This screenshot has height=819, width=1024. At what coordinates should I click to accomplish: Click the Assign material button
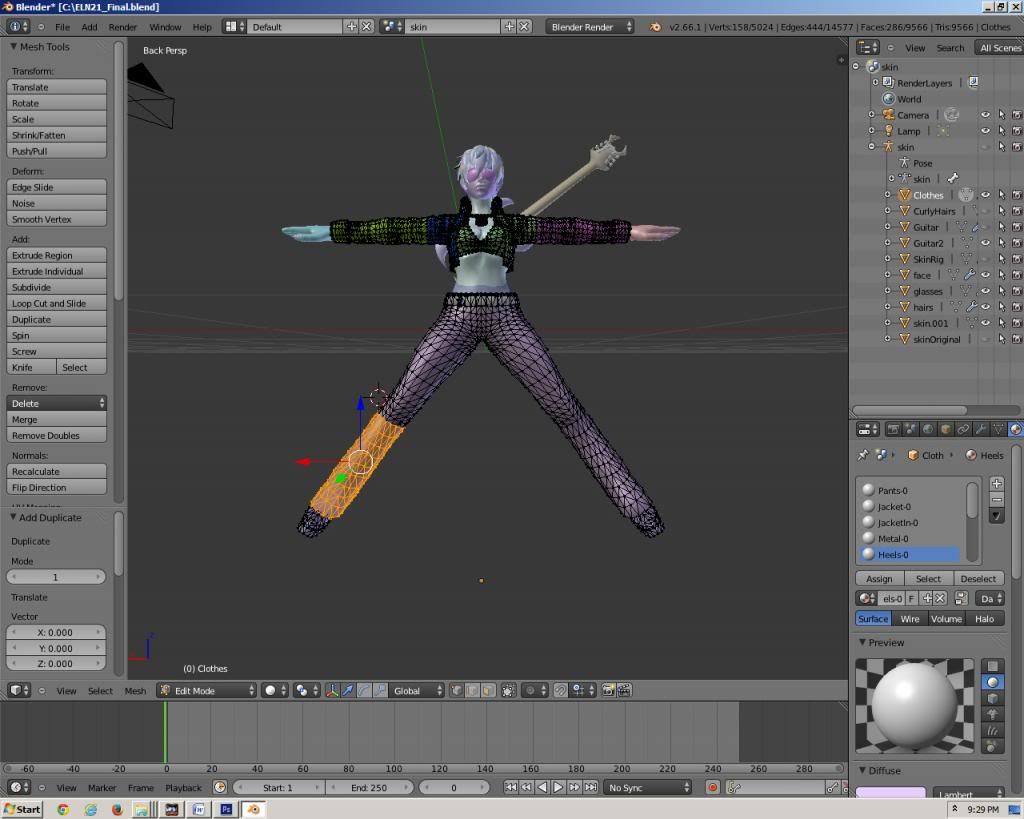pos(879,579)
